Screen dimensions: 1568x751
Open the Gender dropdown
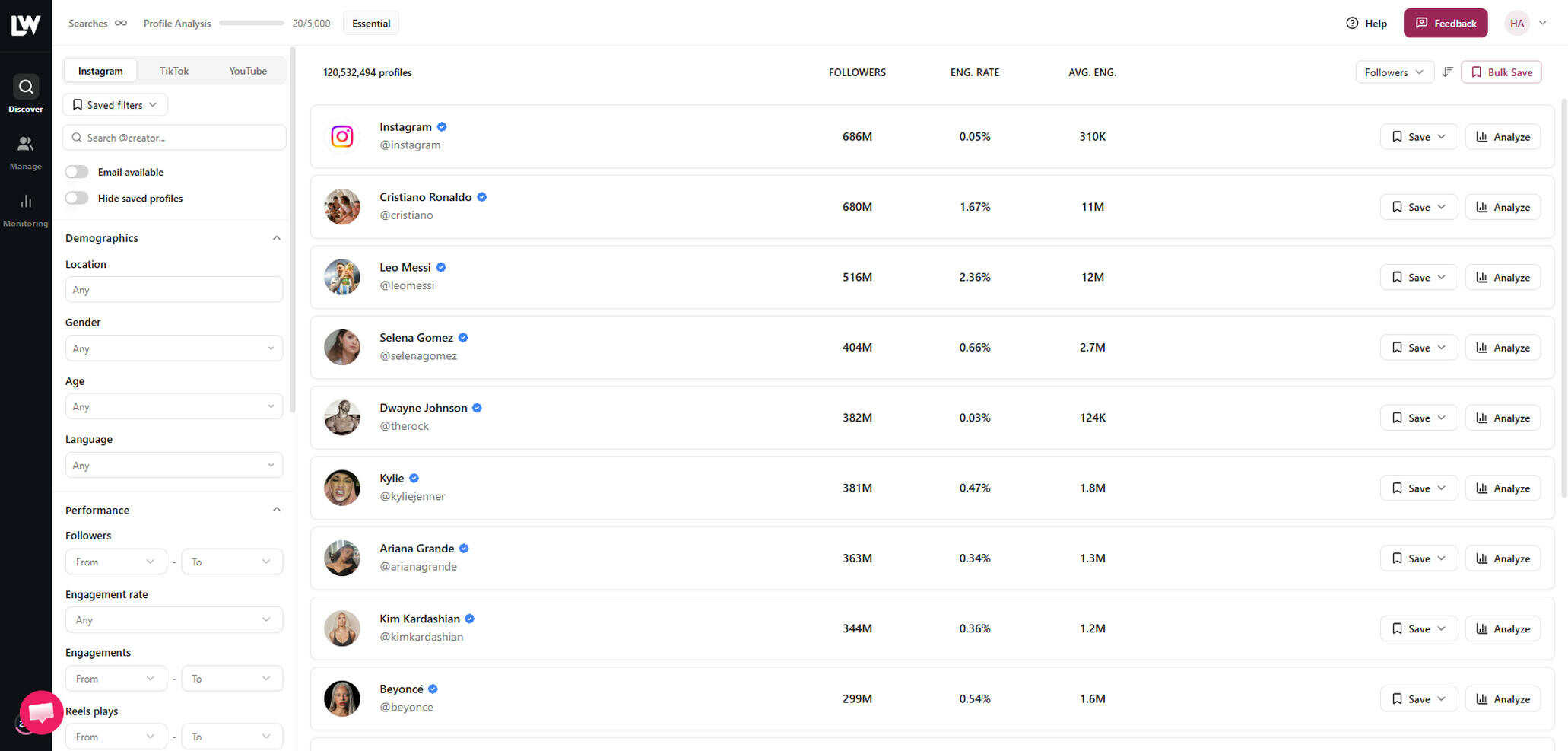[173, 348]
